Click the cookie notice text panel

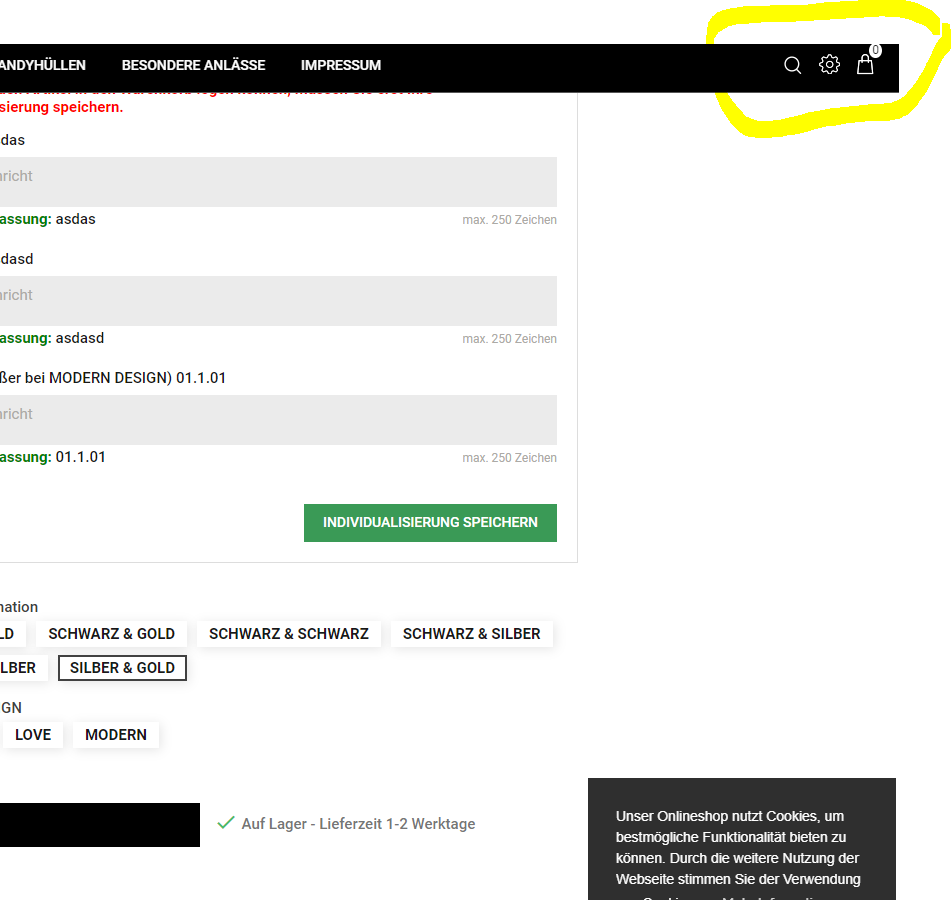click(x=742, y=839)
